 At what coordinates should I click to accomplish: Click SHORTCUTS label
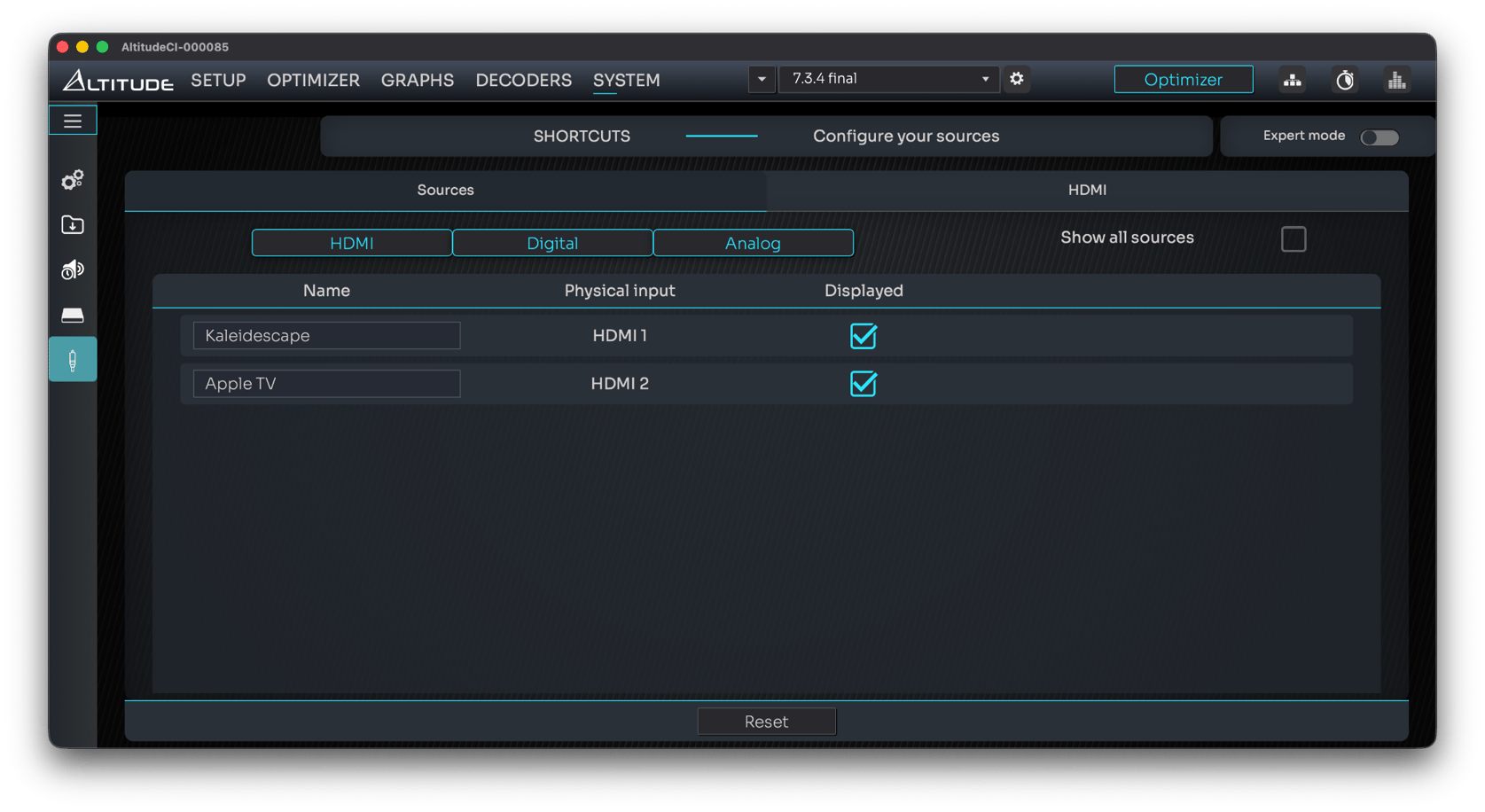tap(582, 137)
